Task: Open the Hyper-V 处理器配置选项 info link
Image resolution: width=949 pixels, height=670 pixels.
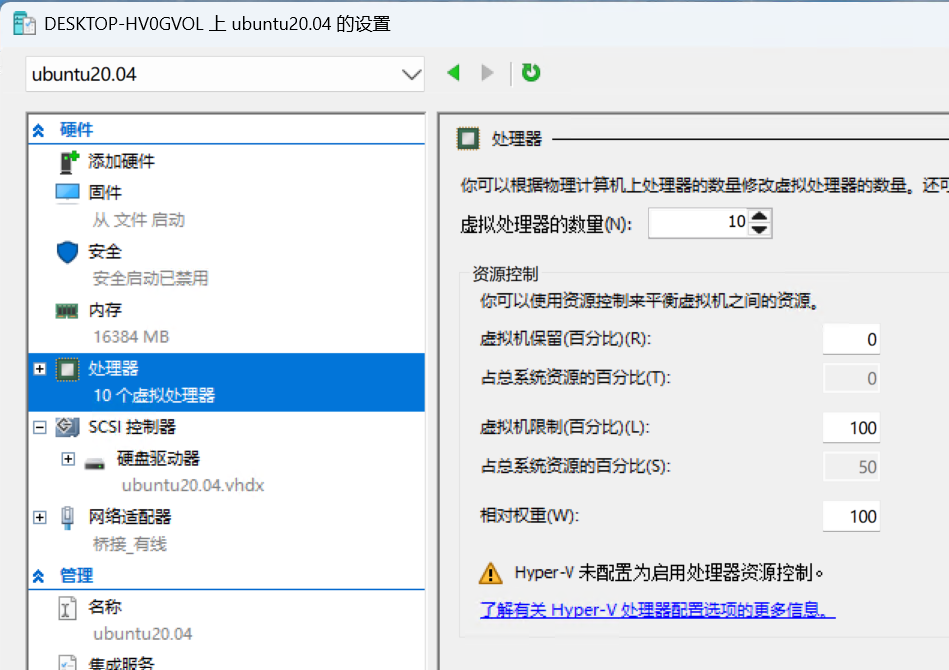Action: [658, 609]
